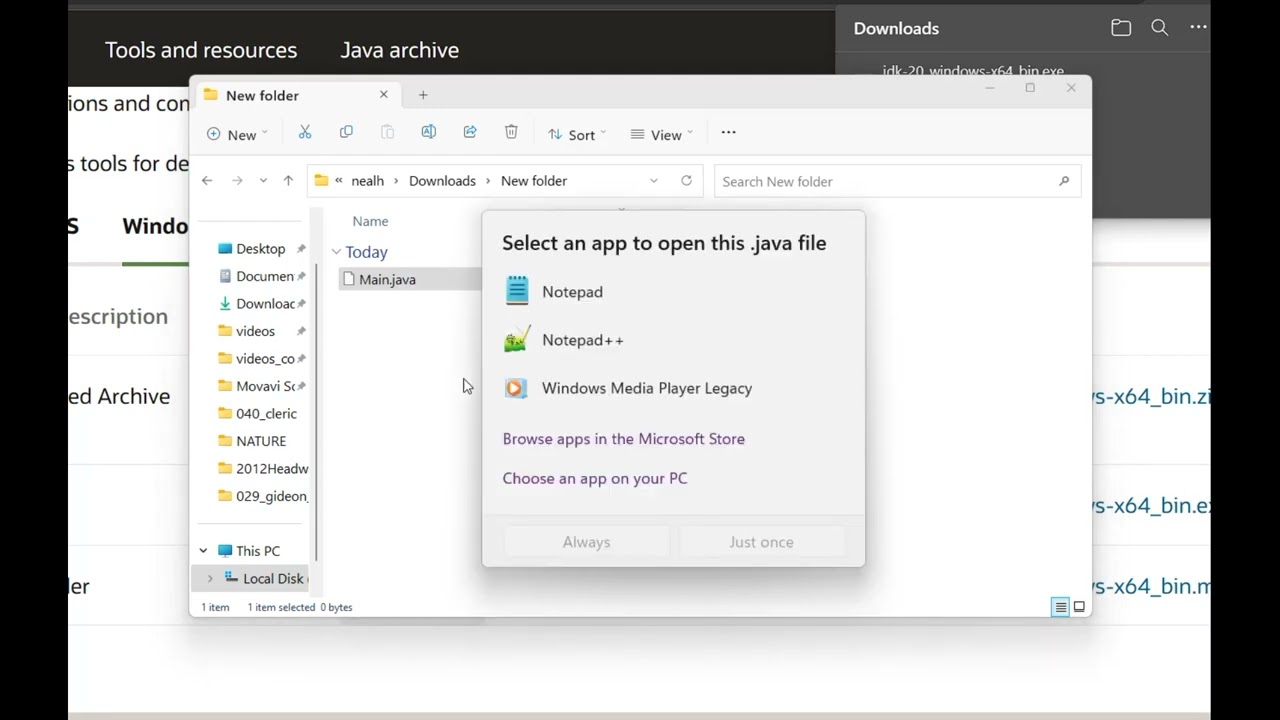
Task: Open the View dropdown menu
Action: (661, 134)
